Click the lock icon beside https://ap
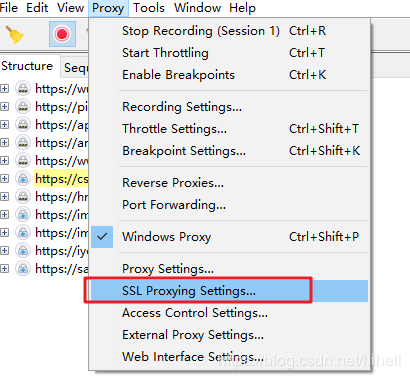The height and width of the screenshot is (379, 410). (23, 125)
